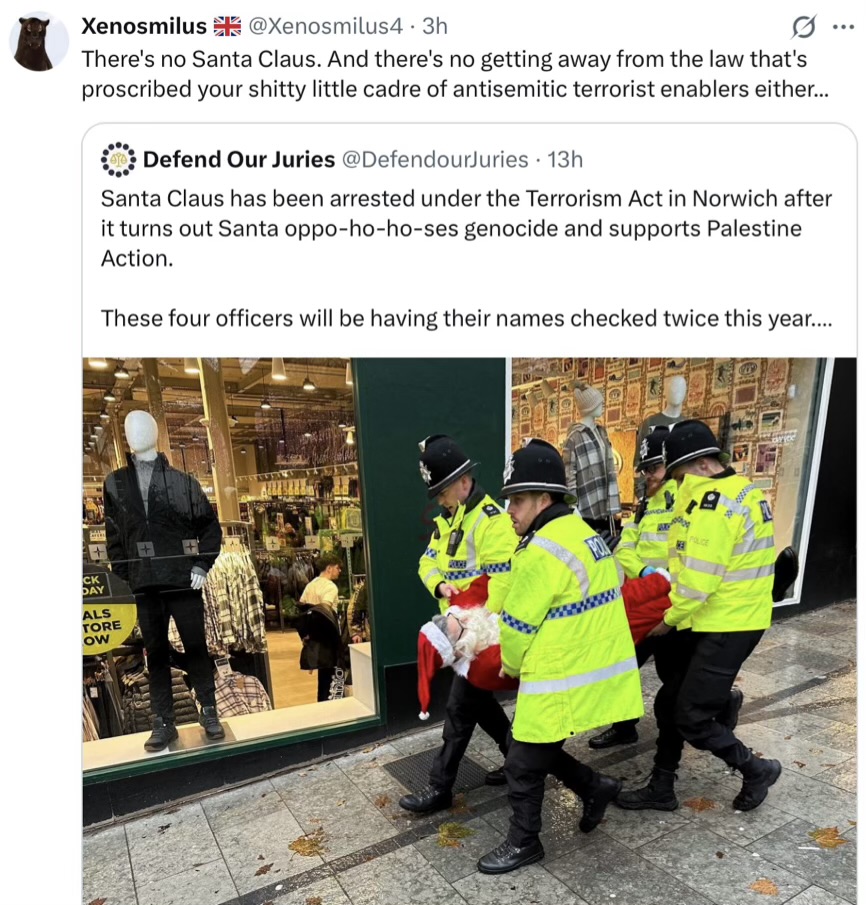The width and height of the screenshot is (867, 905).
Task: Click the UK flag emoji beside Xenosmilus
Action: pos(227,26)
